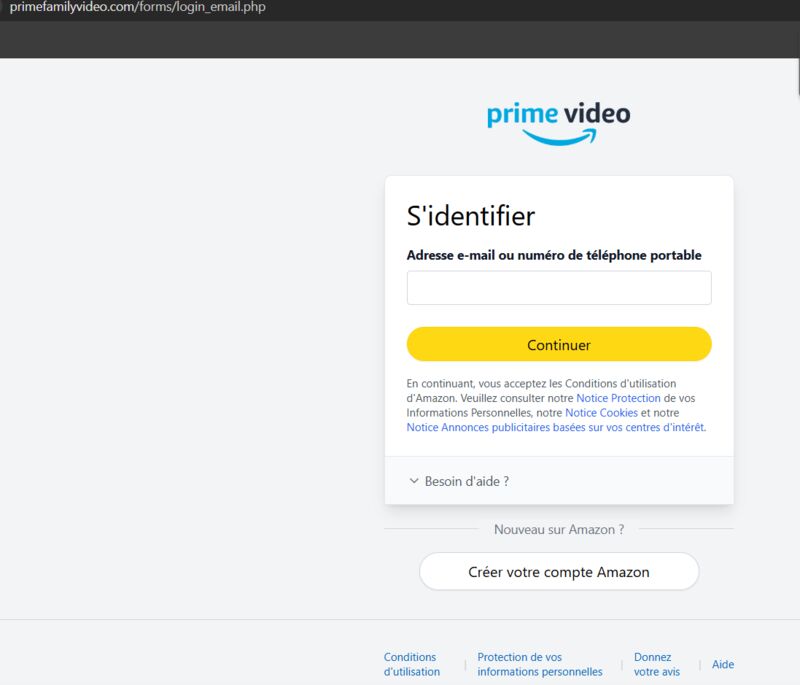Image resolution: width=800 pixels, height=685 pixels.
Task: Click the yellow Continuer button
Action: pos(559,344)
